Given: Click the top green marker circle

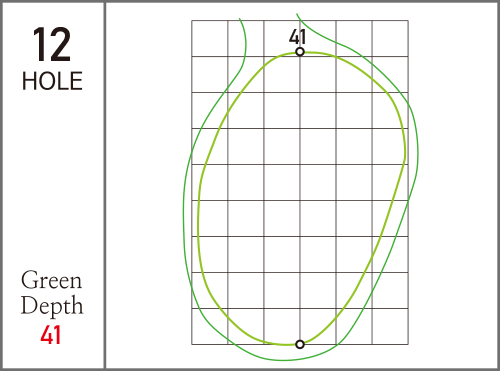Looking at the screenshot, I should pyautogui.click(x=300, y=52).
